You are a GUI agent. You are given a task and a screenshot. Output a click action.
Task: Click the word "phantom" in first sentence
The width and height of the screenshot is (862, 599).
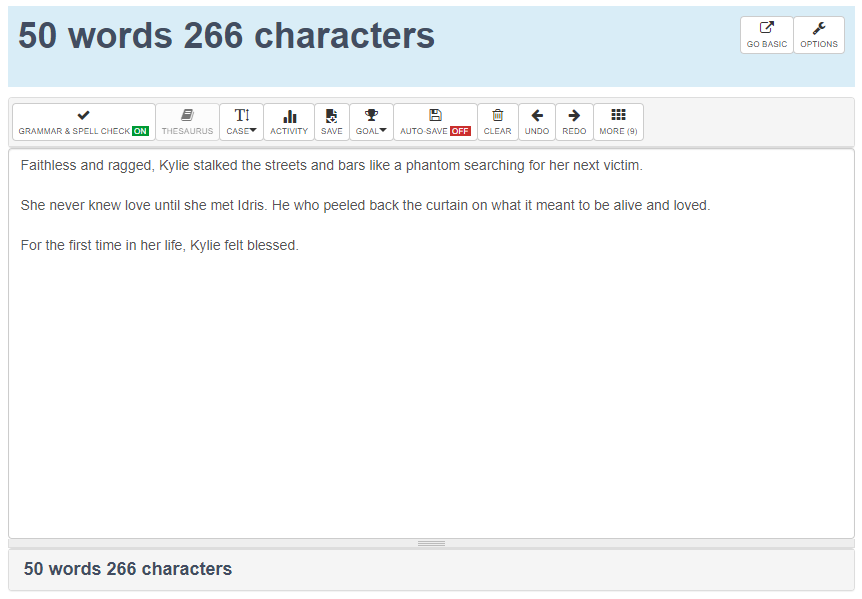(433, 165)
